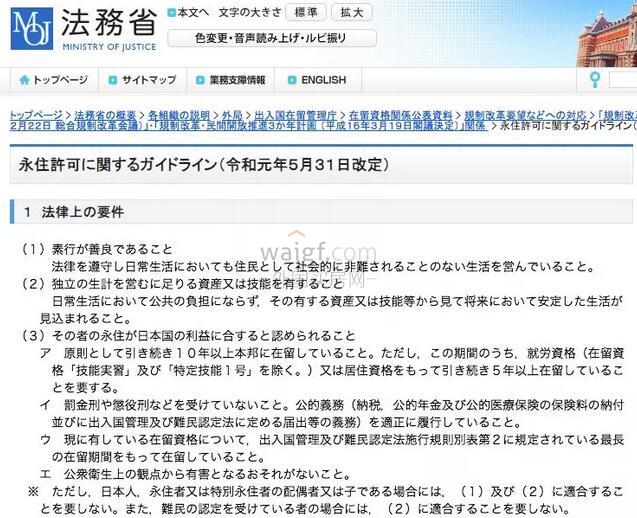Image resolution: width=637 pixels, height=518 pixels.
Task: Click text （2）独立の生計を営むに足りる資産又は技能を有すること
Action: click(182, 284)
